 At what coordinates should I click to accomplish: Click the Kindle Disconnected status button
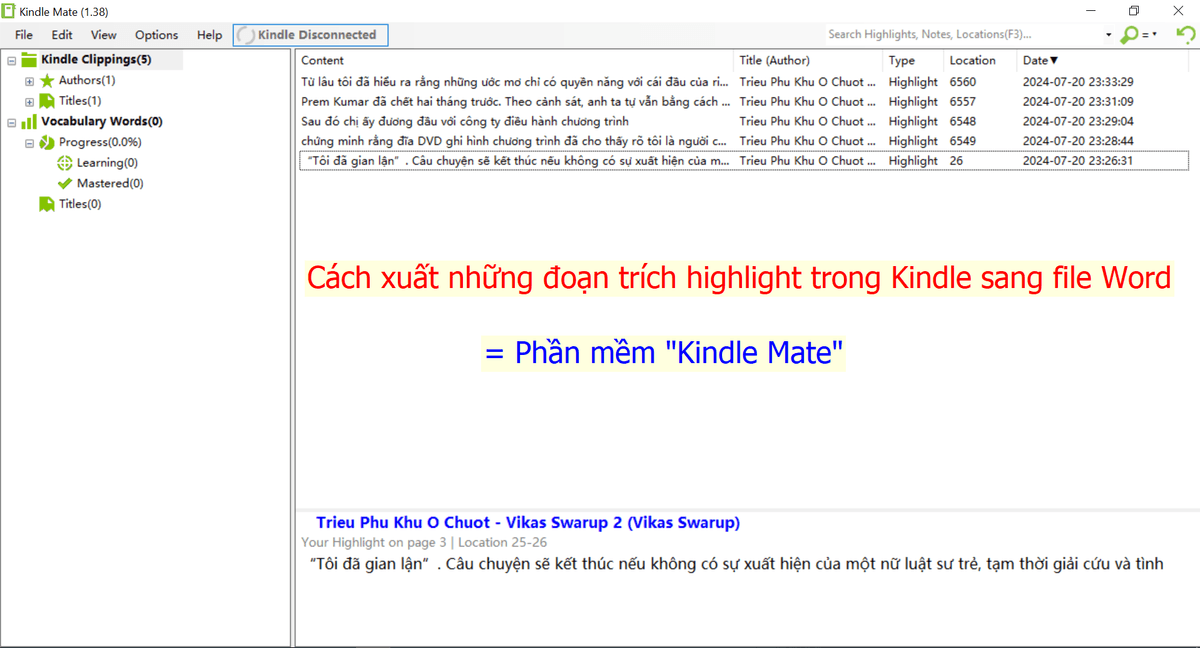(x=310, y=33)
